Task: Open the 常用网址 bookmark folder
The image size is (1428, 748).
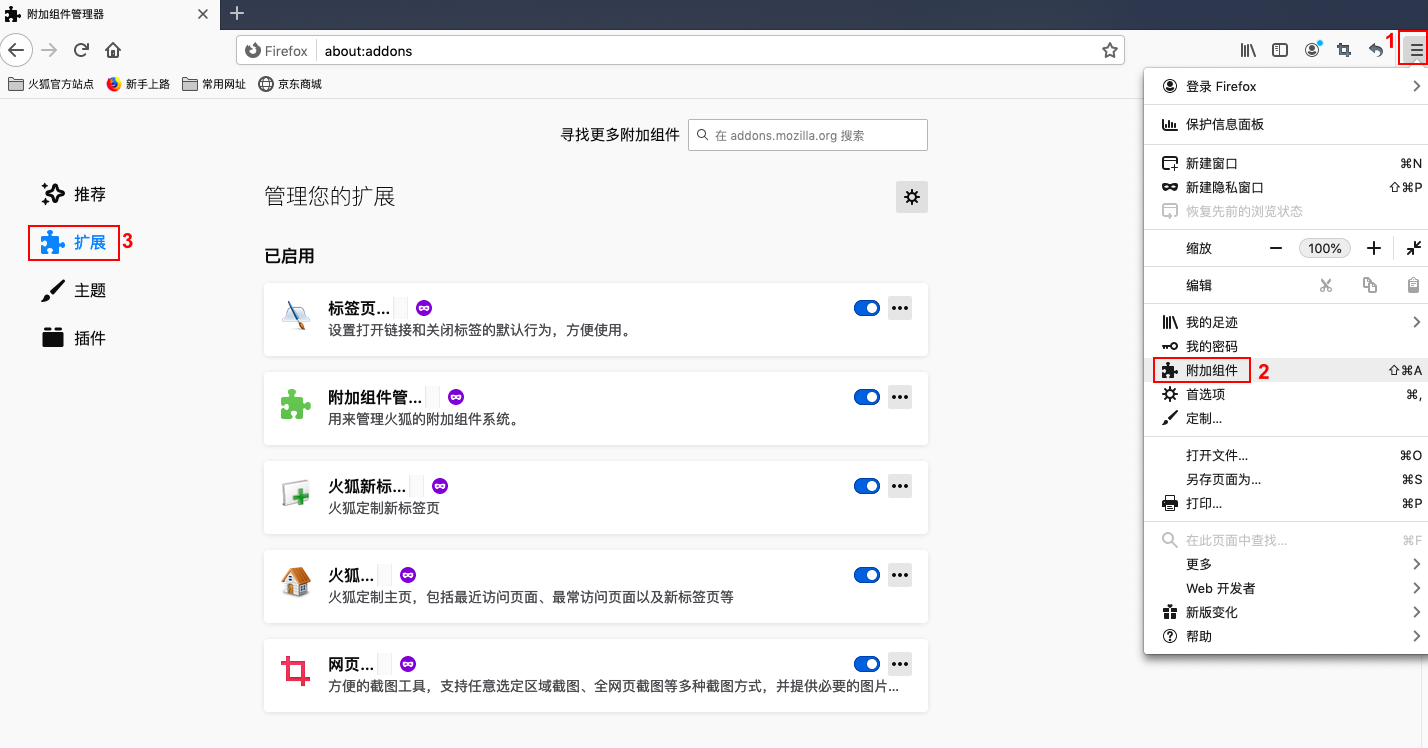Action: tap(214, 84)
